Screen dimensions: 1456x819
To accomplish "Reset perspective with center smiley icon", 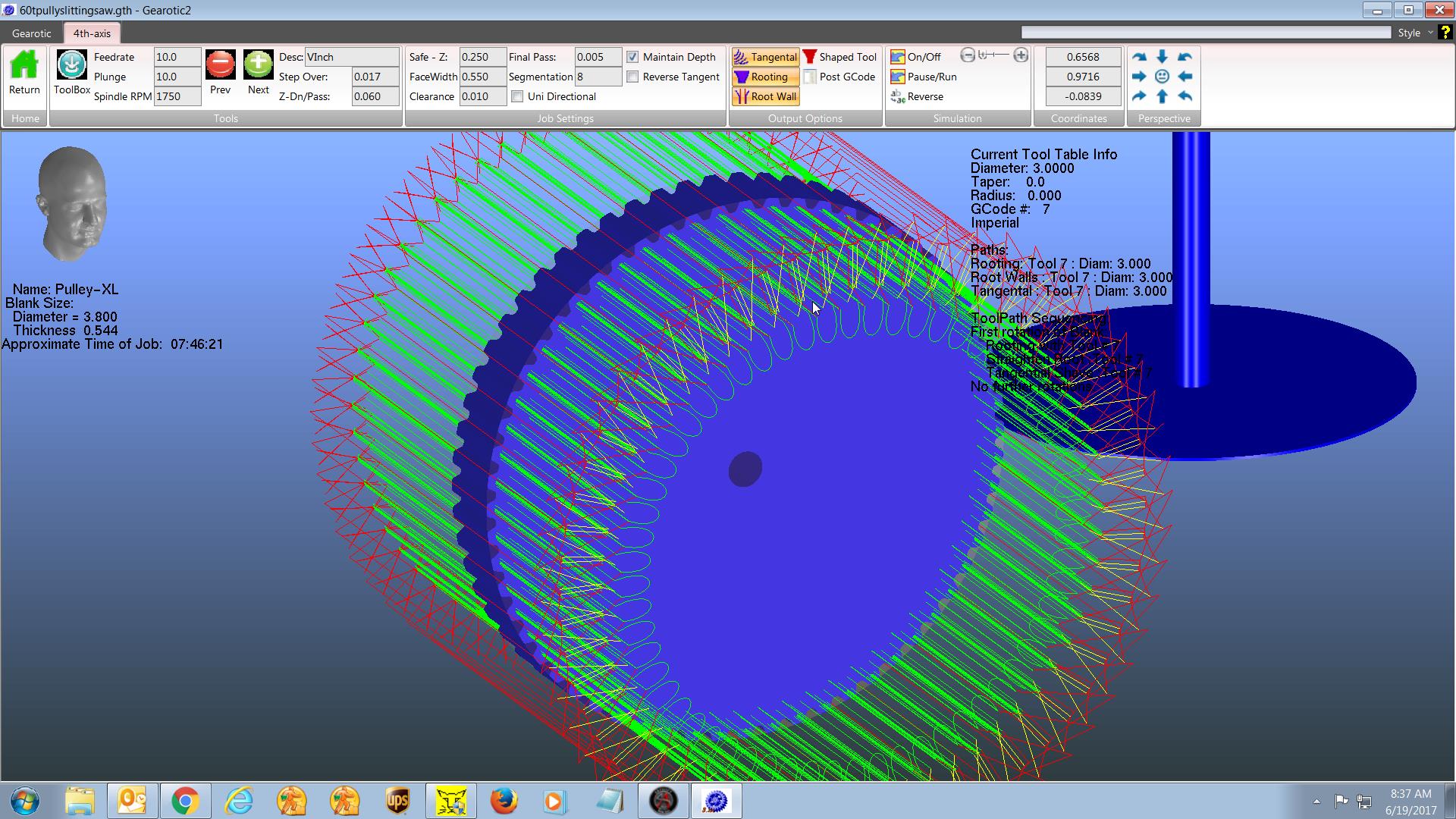I will (1162, 77).
